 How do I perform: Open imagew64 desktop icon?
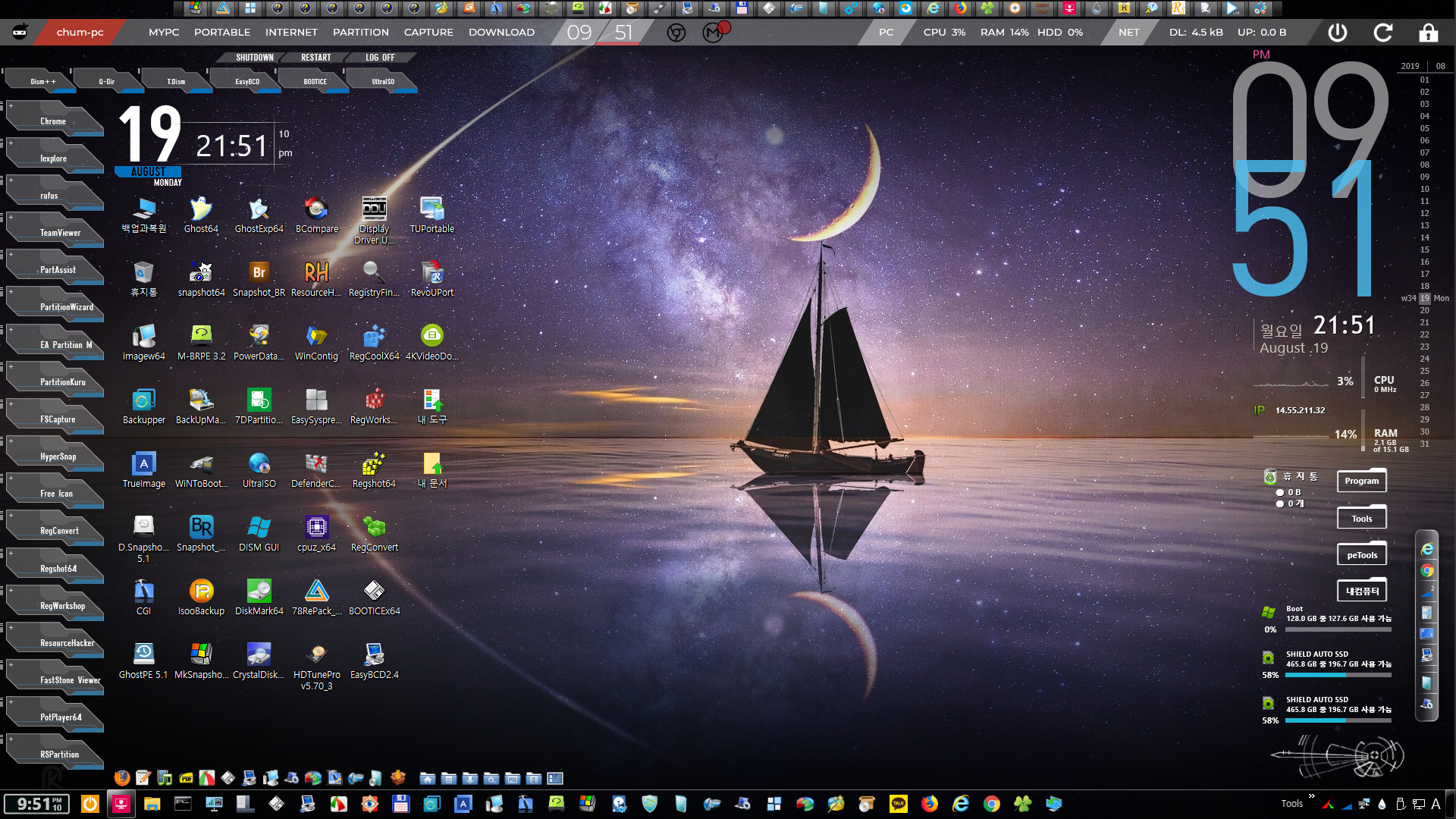(x=143, y=342)
